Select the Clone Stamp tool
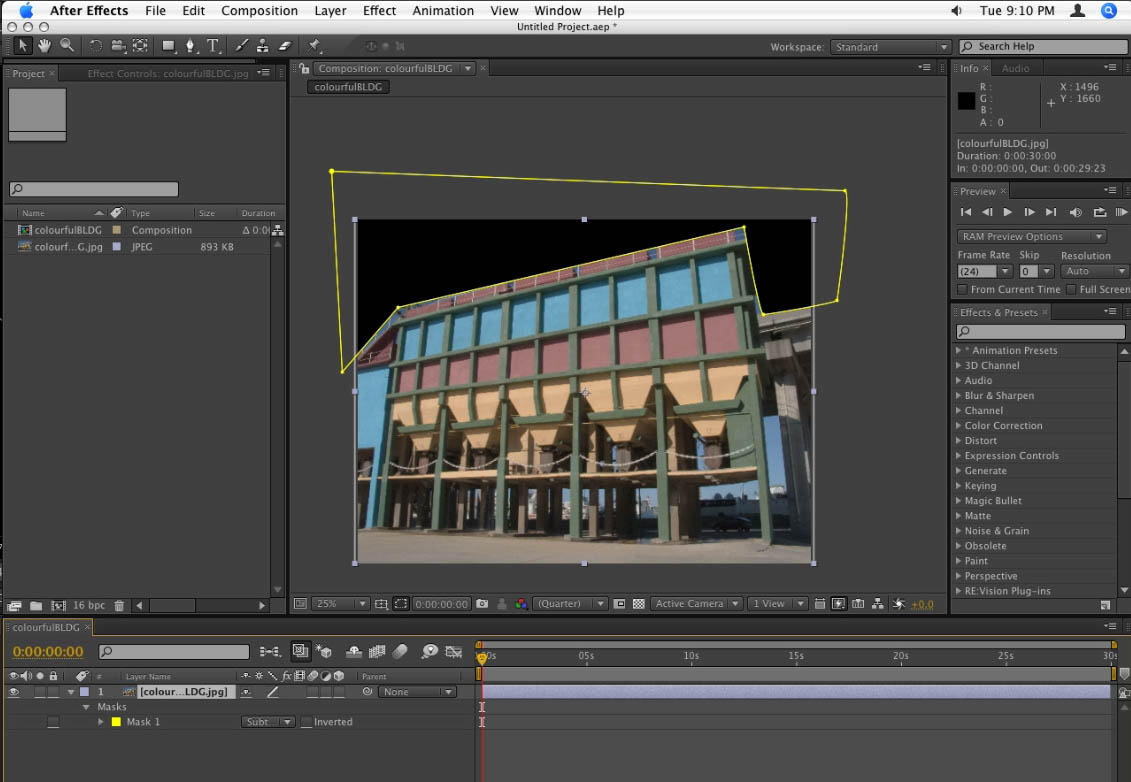 pyautogui.click(x=262, y=46)
